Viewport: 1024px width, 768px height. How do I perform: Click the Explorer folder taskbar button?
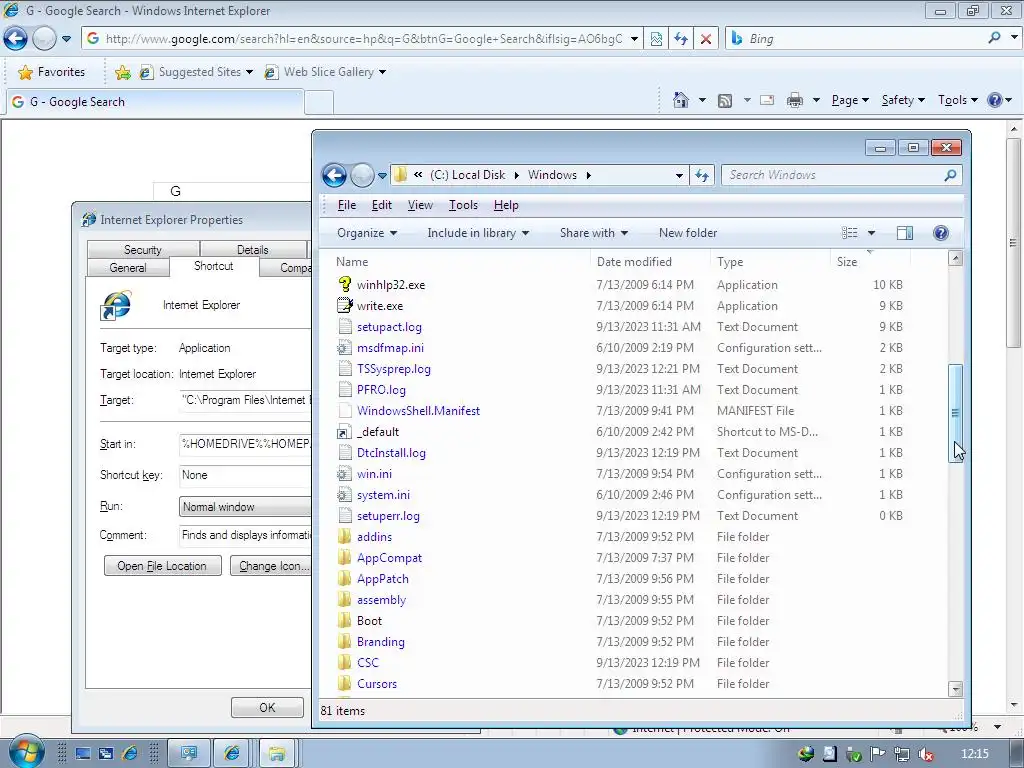[277, 754]
